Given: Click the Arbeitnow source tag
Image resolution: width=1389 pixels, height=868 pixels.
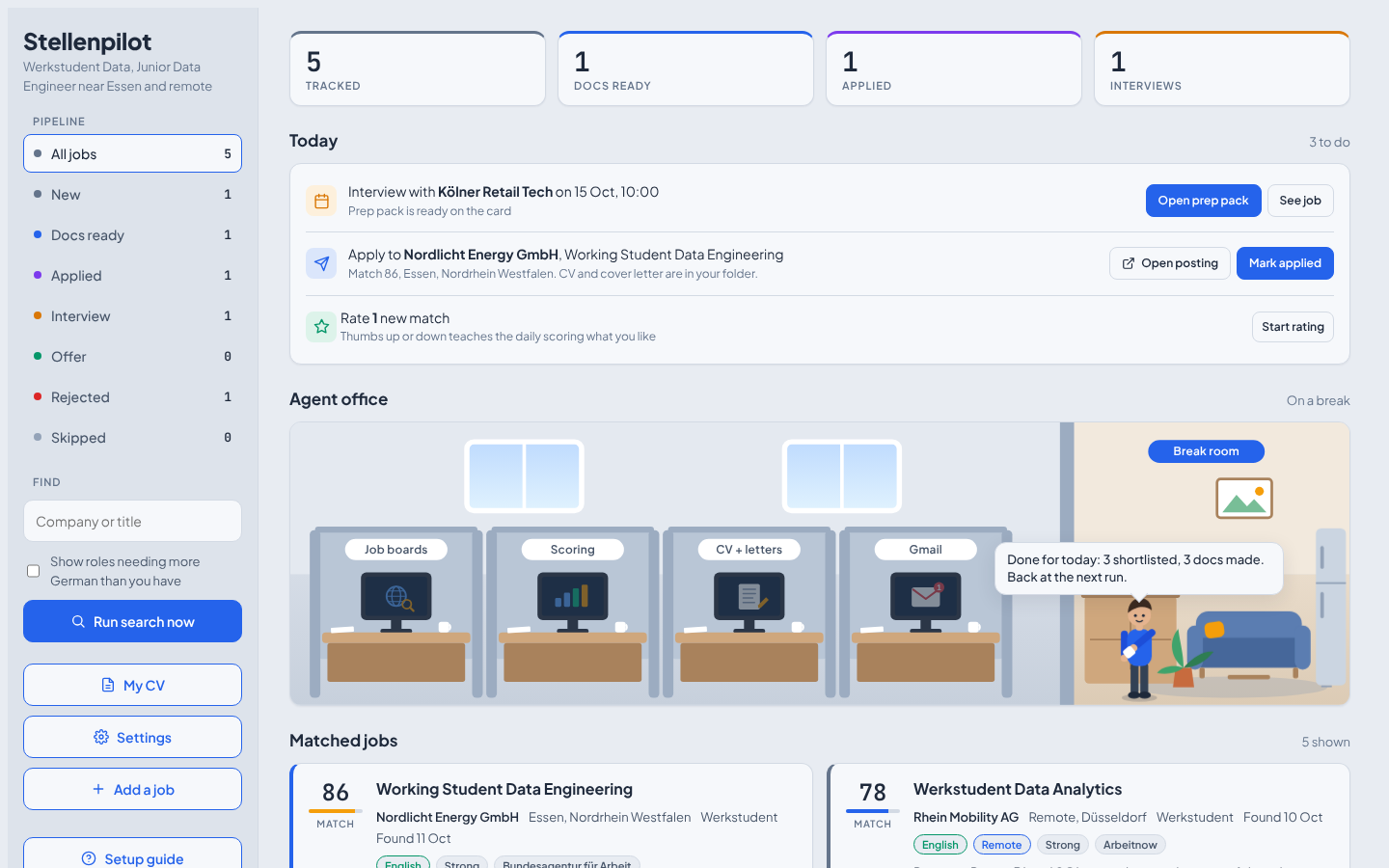Looking at the screenshot, I should coord(1130,845).
